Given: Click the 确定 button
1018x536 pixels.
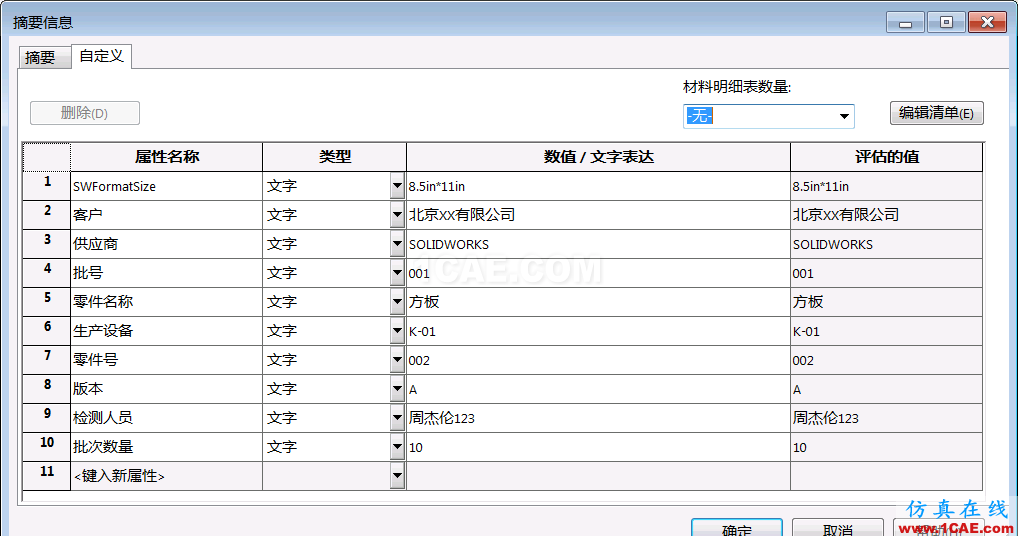Looking at the screenshot, I should (x=737, y=528).
